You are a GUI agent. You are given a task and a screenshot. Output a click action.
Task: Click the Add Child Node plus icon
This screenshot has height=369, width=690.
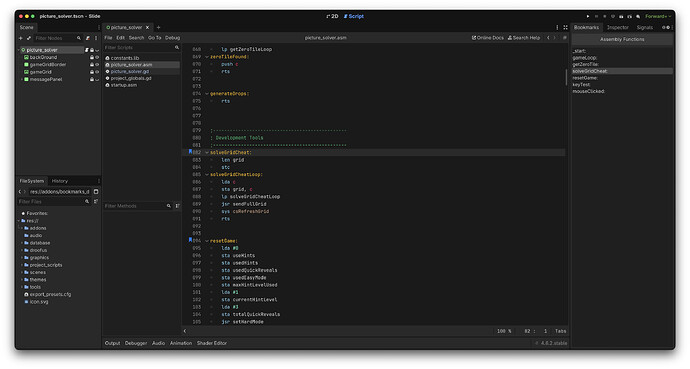click(x=21, y=38)
